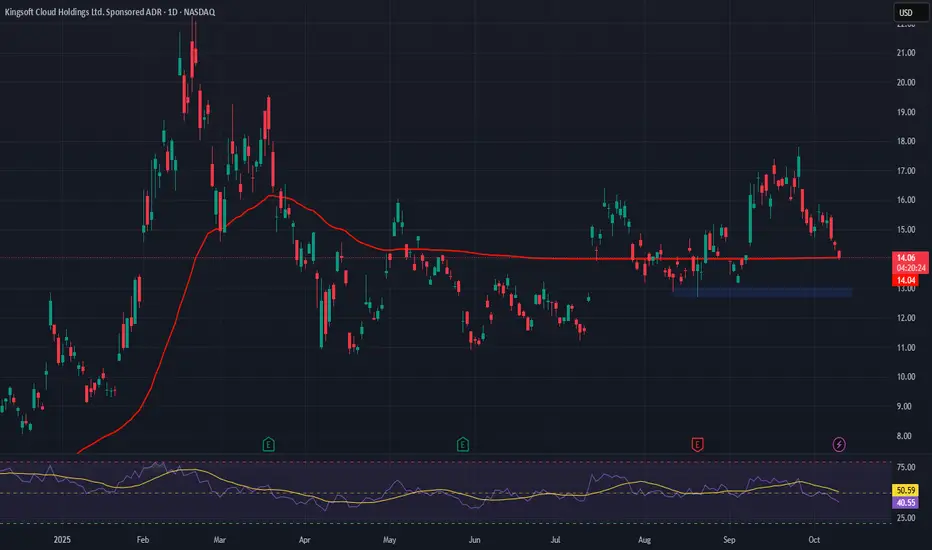Click the green earnings marker before June
Viewport: 932px width, 550px height.
pos(462,444)
